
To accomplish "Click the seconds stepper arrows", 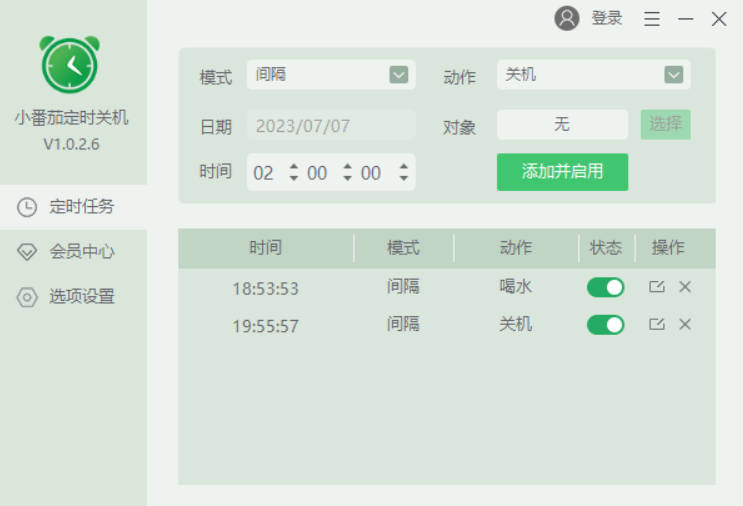I will tap(403, 172).
